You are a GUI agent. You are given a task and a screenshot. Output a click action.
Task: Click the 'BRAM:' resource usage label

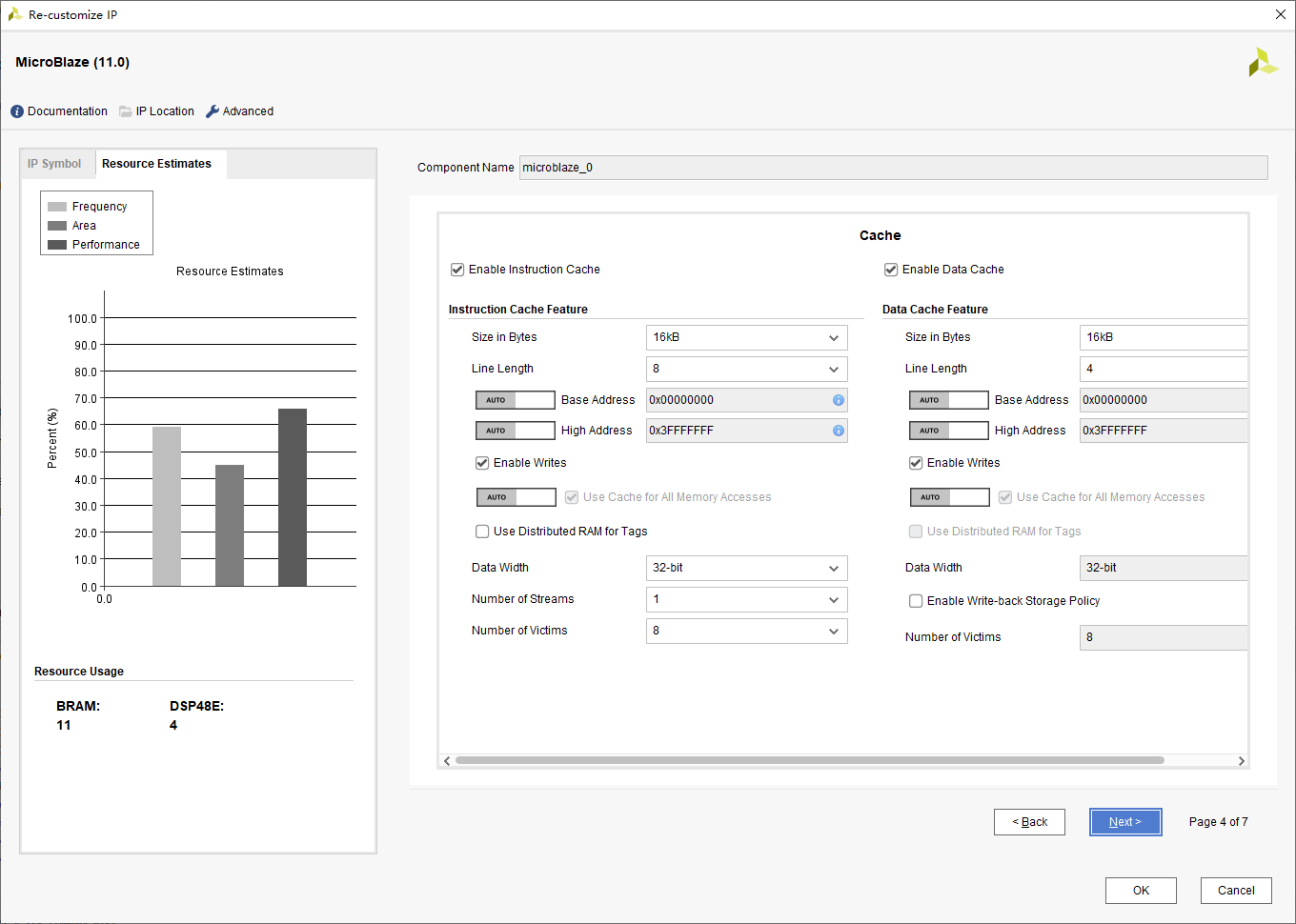point(78,706)
